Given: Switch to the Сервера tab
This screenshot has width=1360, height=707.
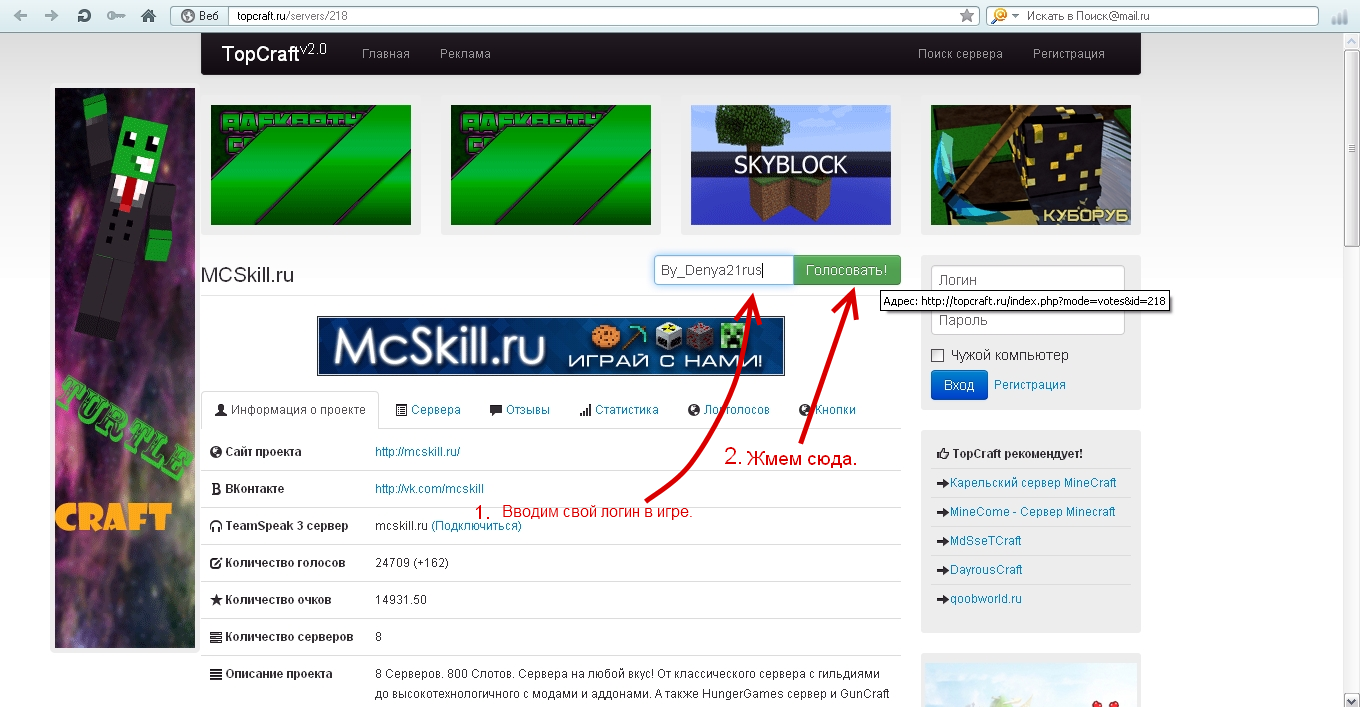Looking at the screenshot, I should pos(428,410).
